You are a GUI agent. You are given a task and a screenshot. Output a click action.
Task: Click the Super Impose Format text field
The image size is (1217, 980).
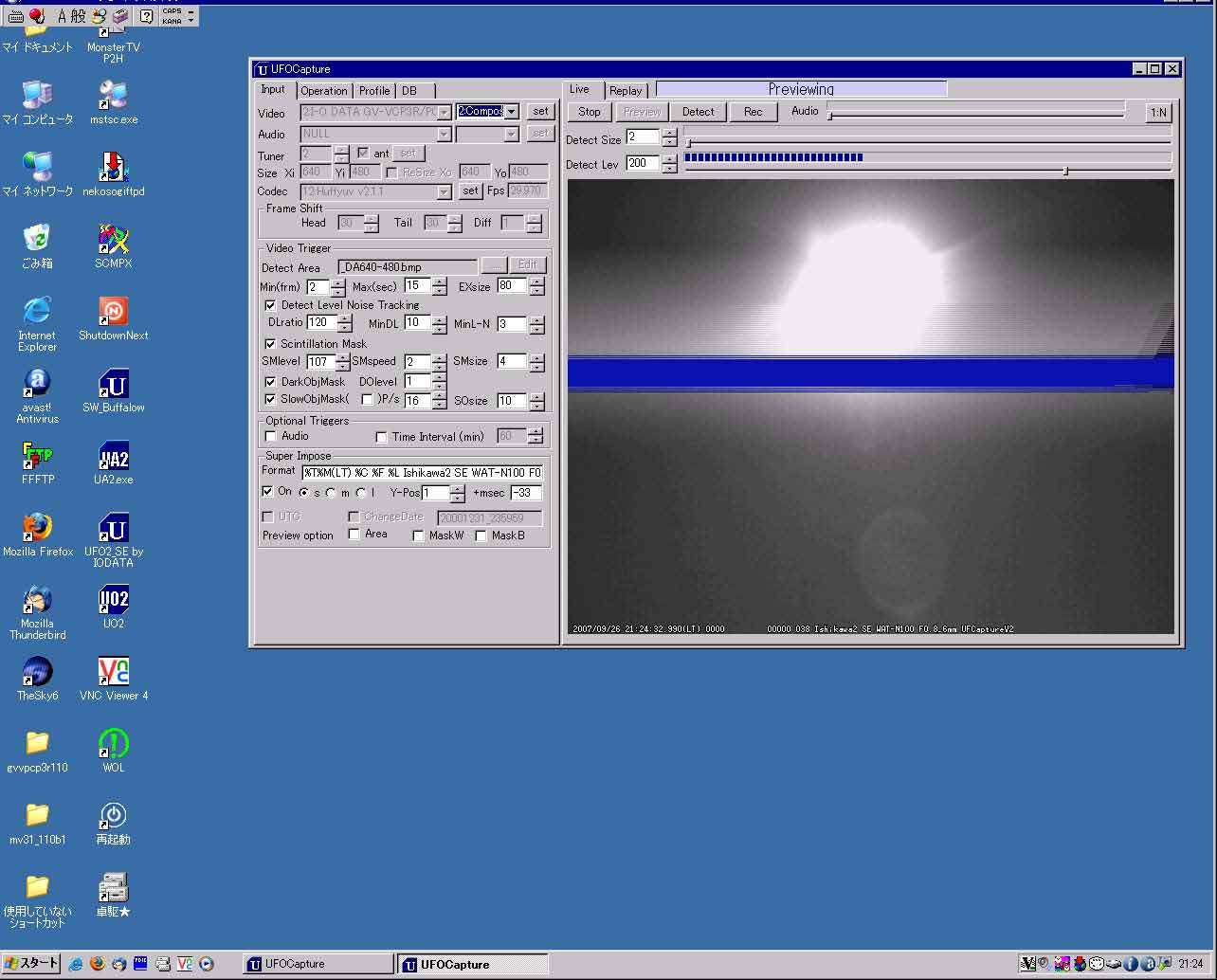[x=422, y=472]
